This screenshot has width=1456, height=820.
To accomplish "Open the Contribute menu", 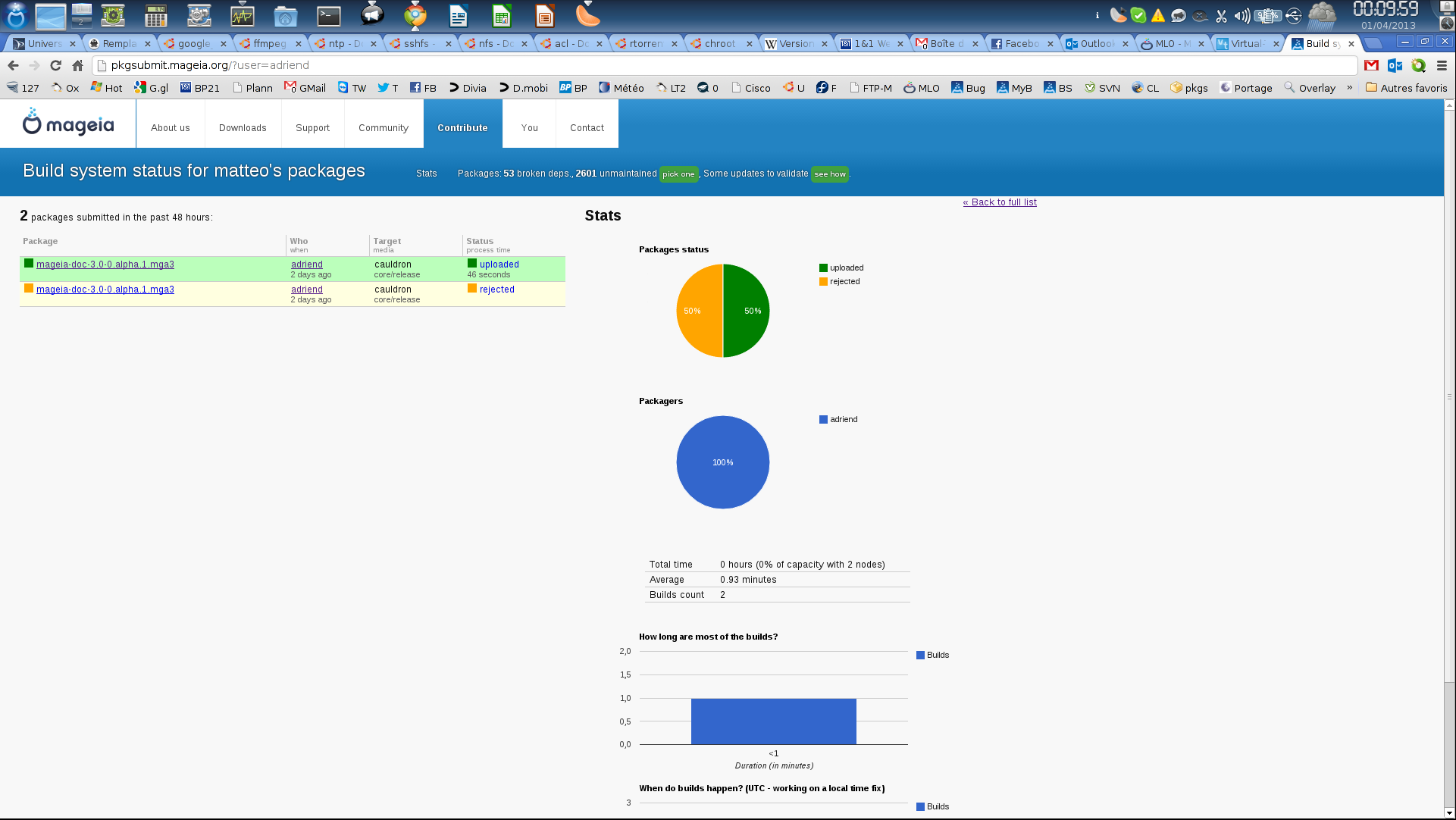I will coord(462,128).
